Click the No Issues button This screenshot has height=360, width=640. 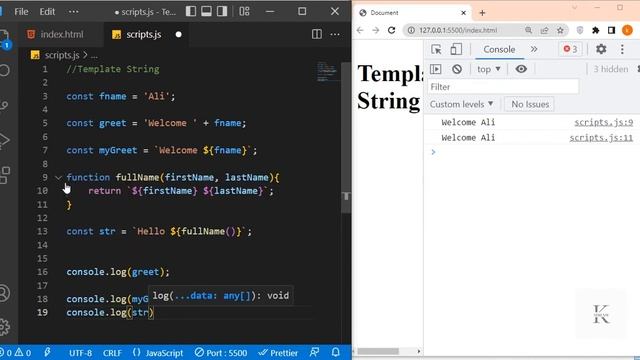pos(530,104)
